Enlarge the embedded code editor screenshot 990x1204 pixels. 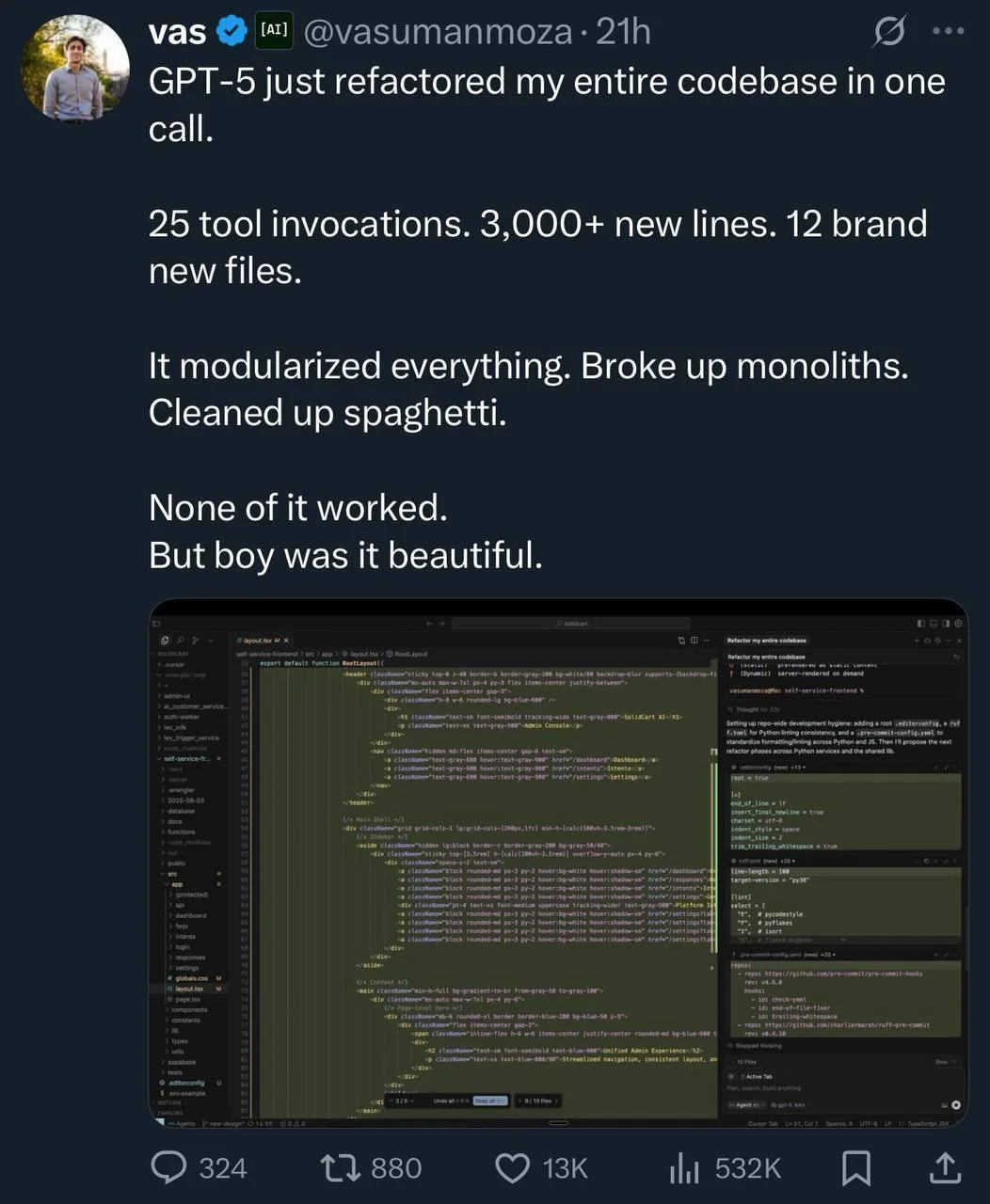click(x=559, y=863)
